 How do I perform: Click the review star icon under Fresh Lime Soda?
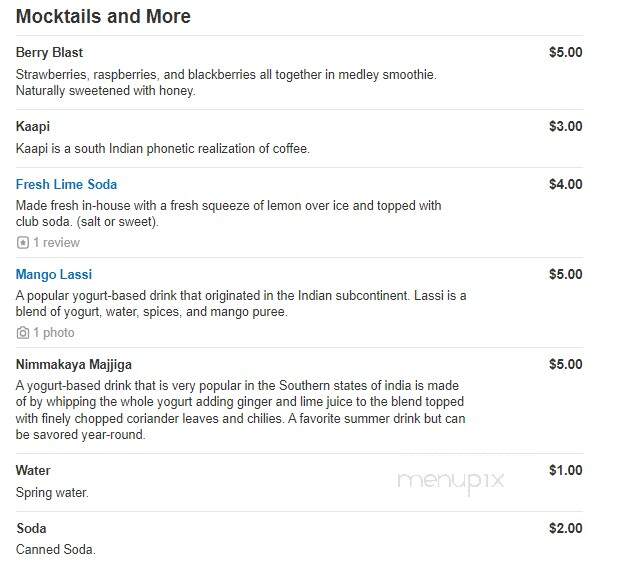(x=22, y=243)
